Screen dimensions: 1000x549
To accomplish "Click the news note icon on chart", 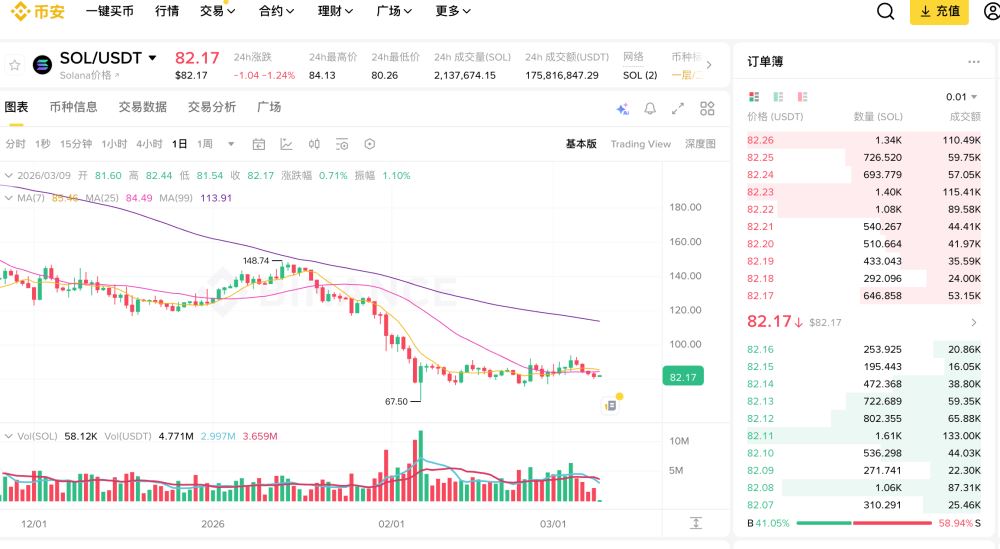I will [610, 405].
